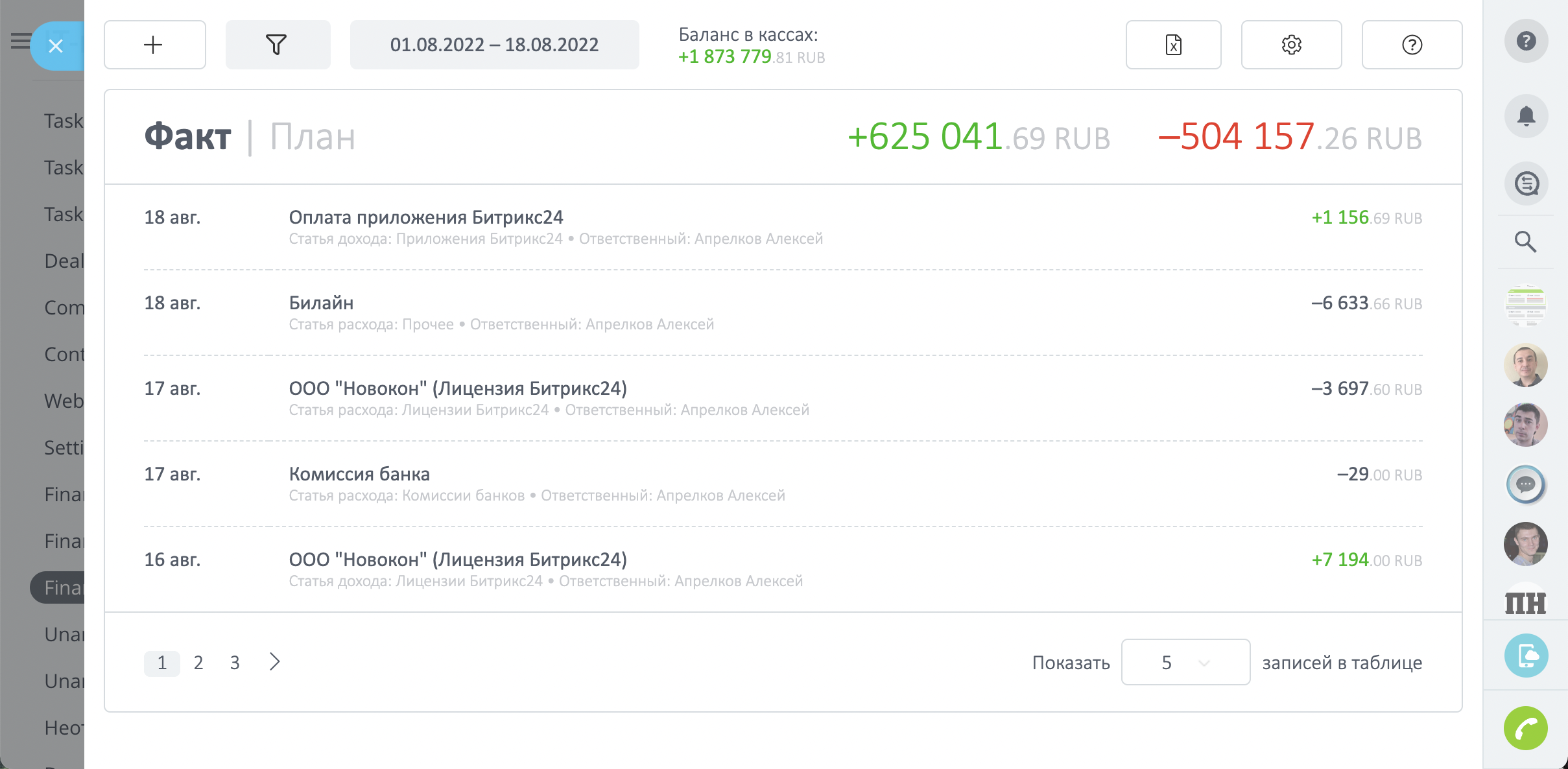Export records using the Excel file icon
The width and height of the screenshot is (1568, 769).
tap(1173, 45)
